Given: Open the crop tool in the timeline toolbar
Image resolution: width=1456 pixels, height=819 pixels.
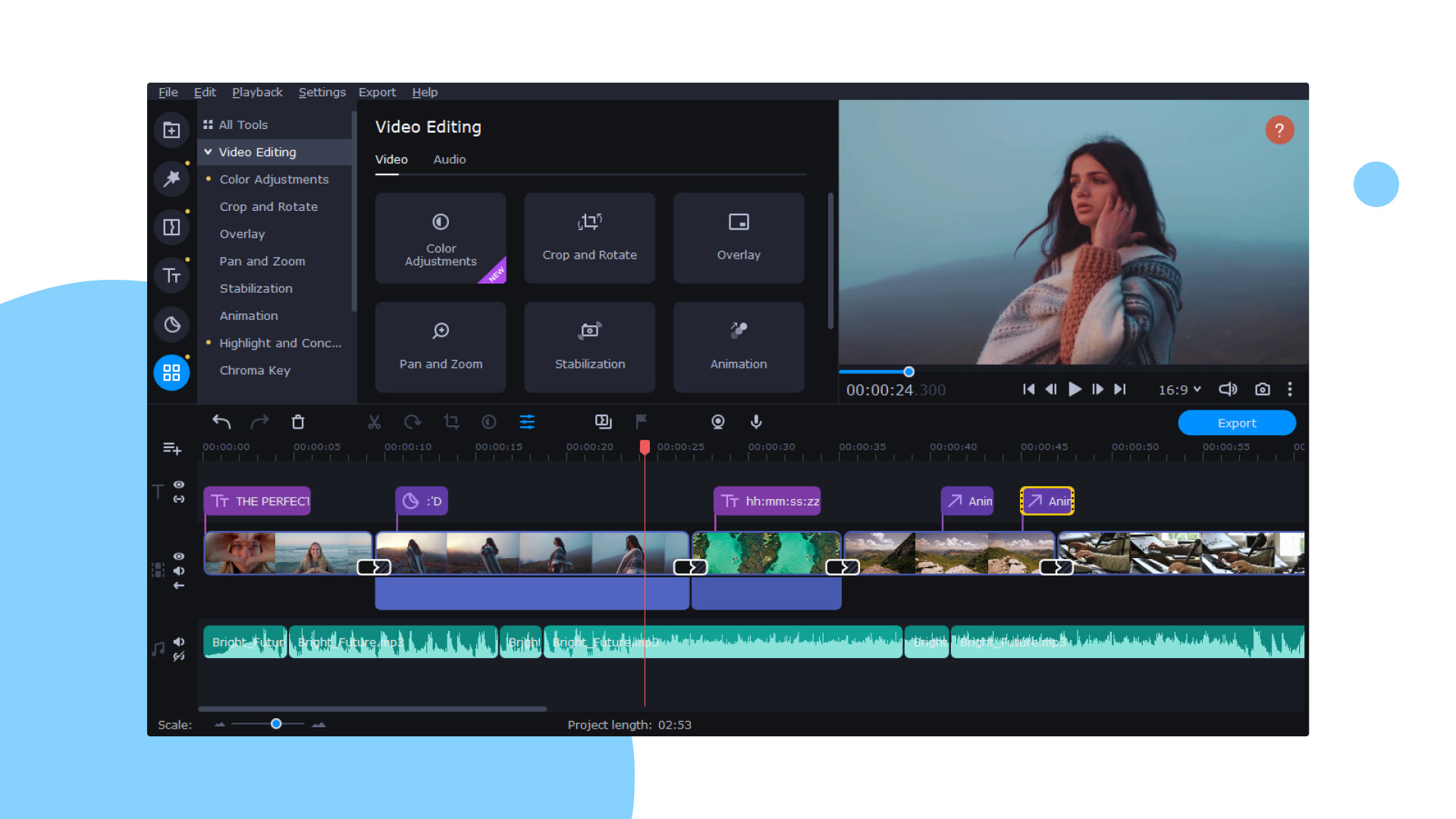Looking at the screenshot, I should point(451,422).
